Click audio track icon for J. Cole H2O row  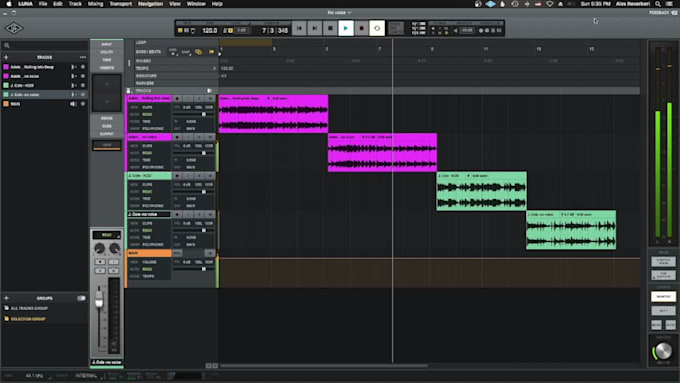(x=73, y=85)
